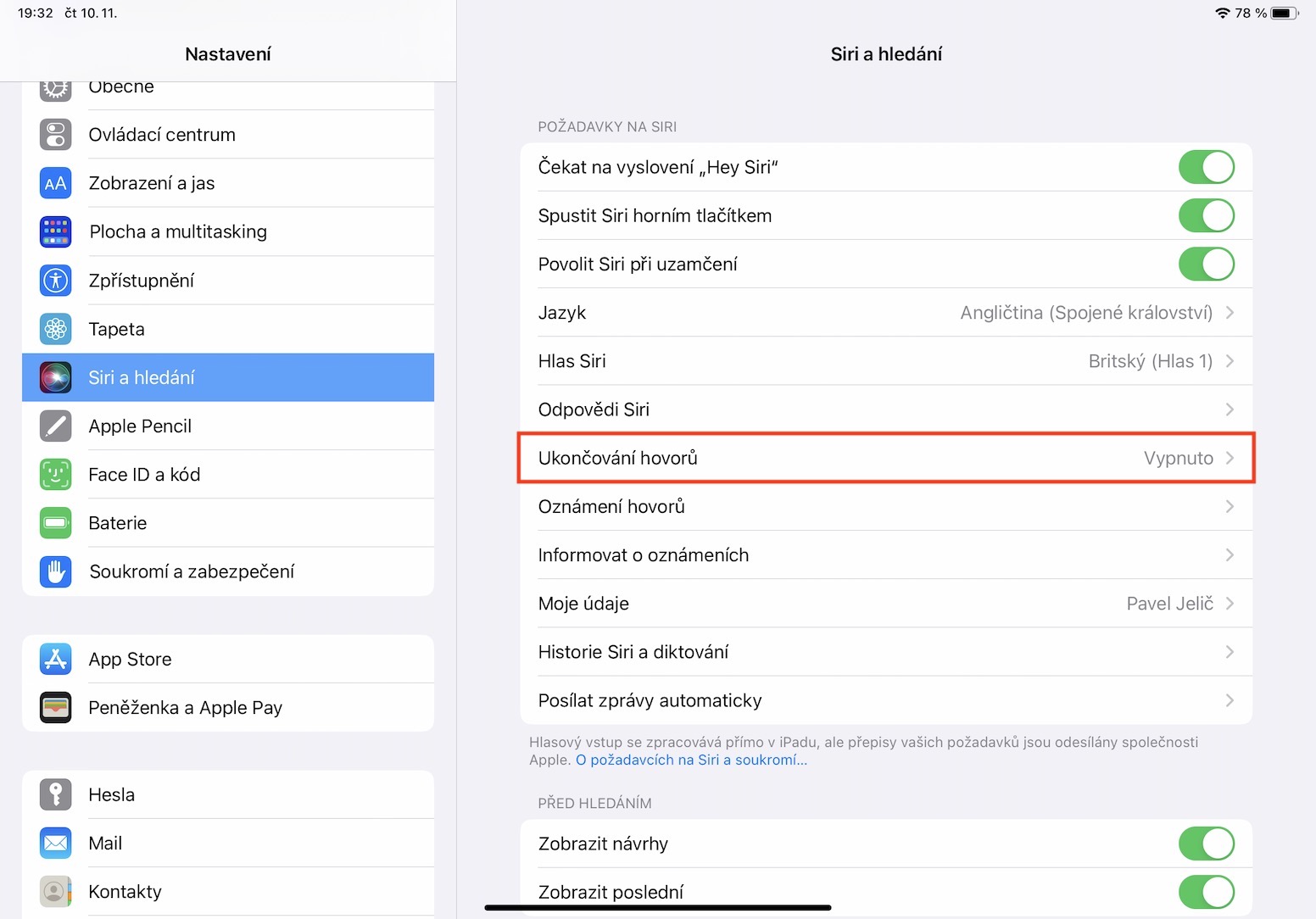Tap the Wi-Fi status indicator
Image resolution: width=1316 pixels, height=919 pixels.
pyautogui.click(x=1222, y=13)
